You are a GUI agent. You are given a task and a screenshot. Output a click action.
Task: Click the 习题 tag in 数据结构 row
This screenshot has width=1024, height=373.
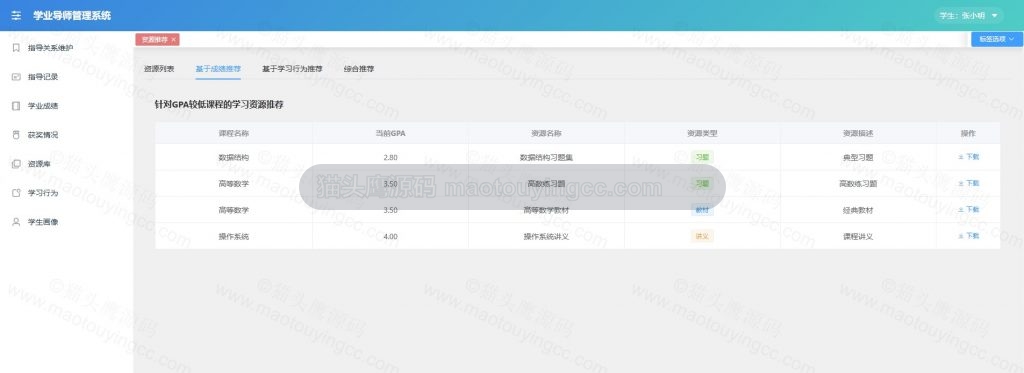click(702, 157)
